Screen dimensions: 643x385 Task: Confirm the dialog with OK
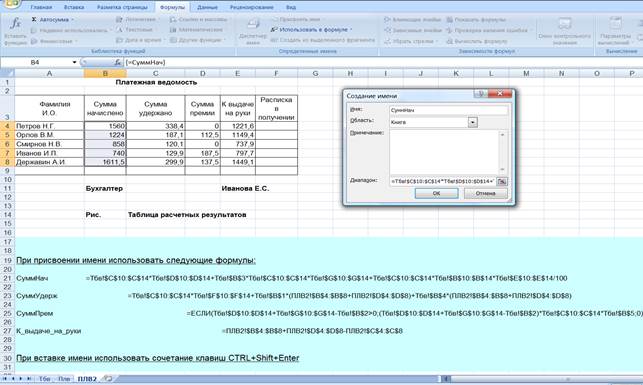(x=436, y=193)
